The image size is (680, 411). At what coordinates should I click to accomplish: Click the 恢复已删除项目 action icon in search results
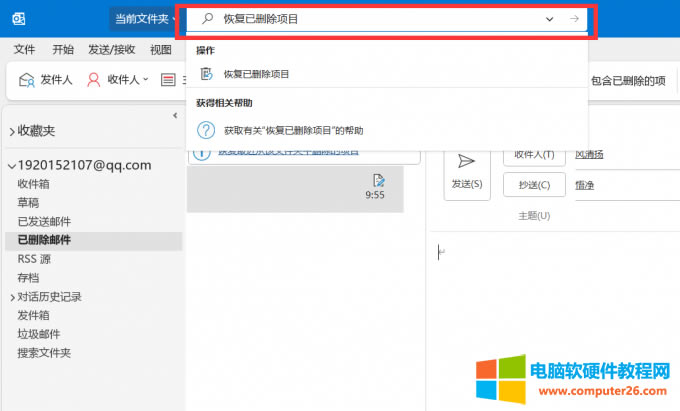207,73
